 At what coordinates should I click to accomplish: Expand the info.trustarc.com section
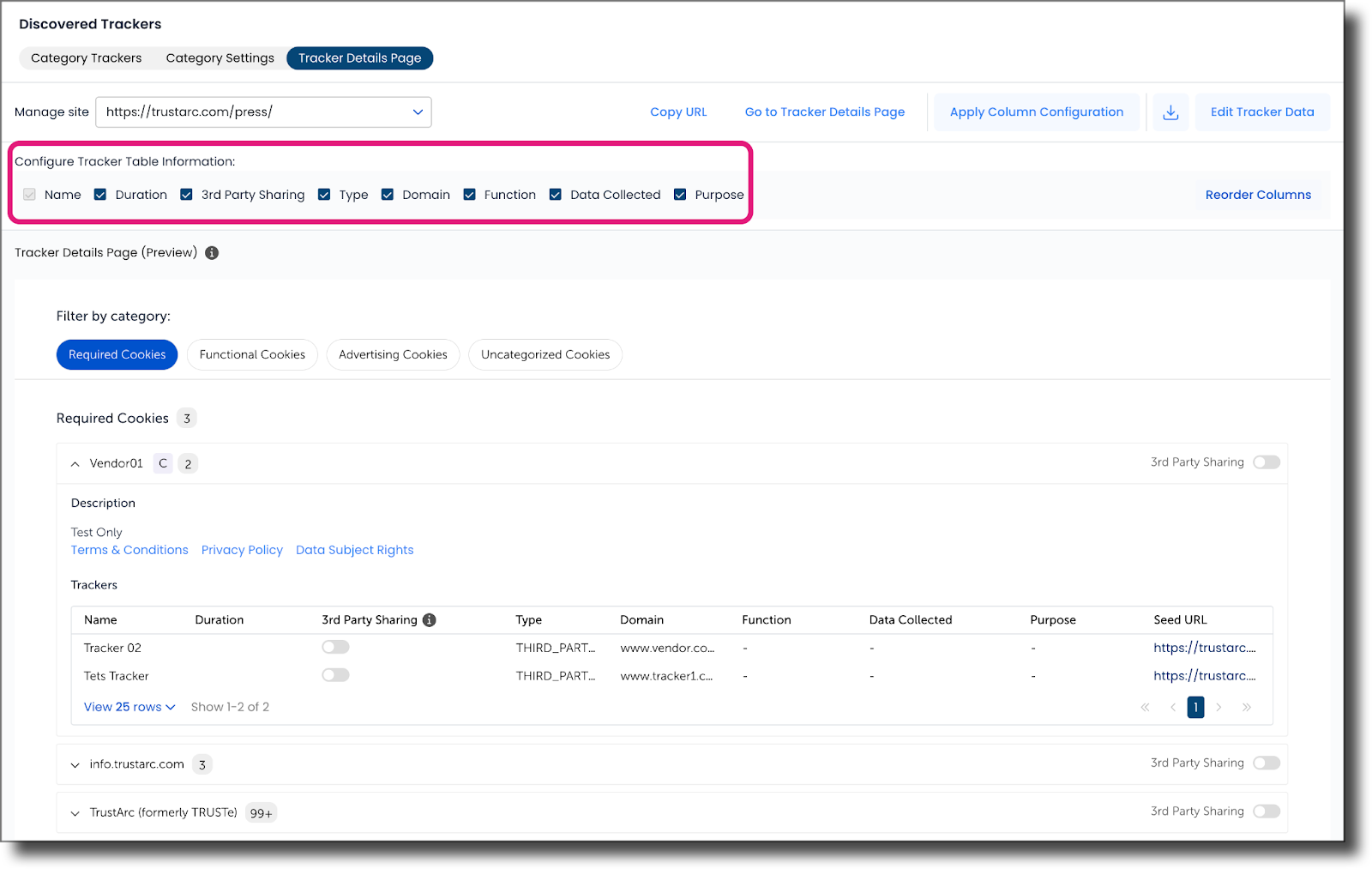click(x=75, y=763)
